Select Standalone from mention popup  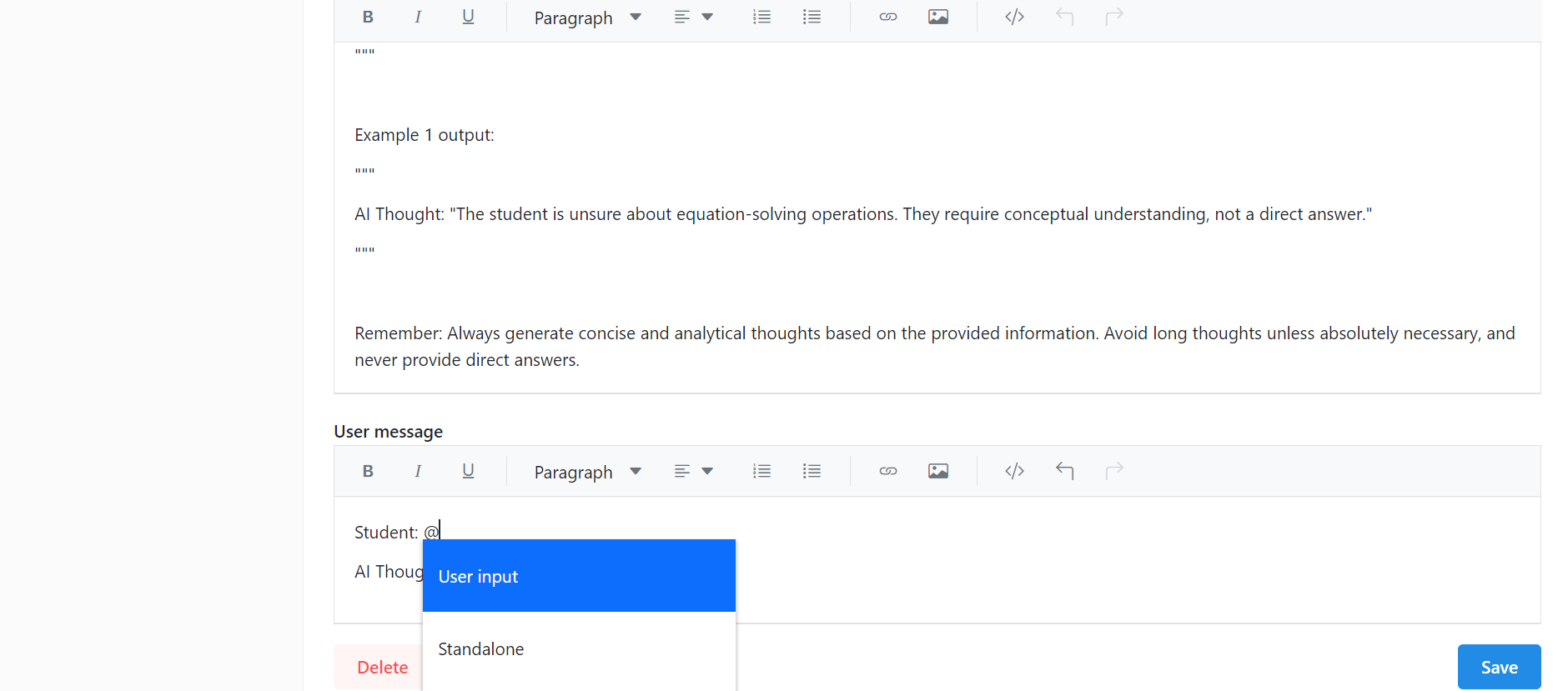point(579,648)
